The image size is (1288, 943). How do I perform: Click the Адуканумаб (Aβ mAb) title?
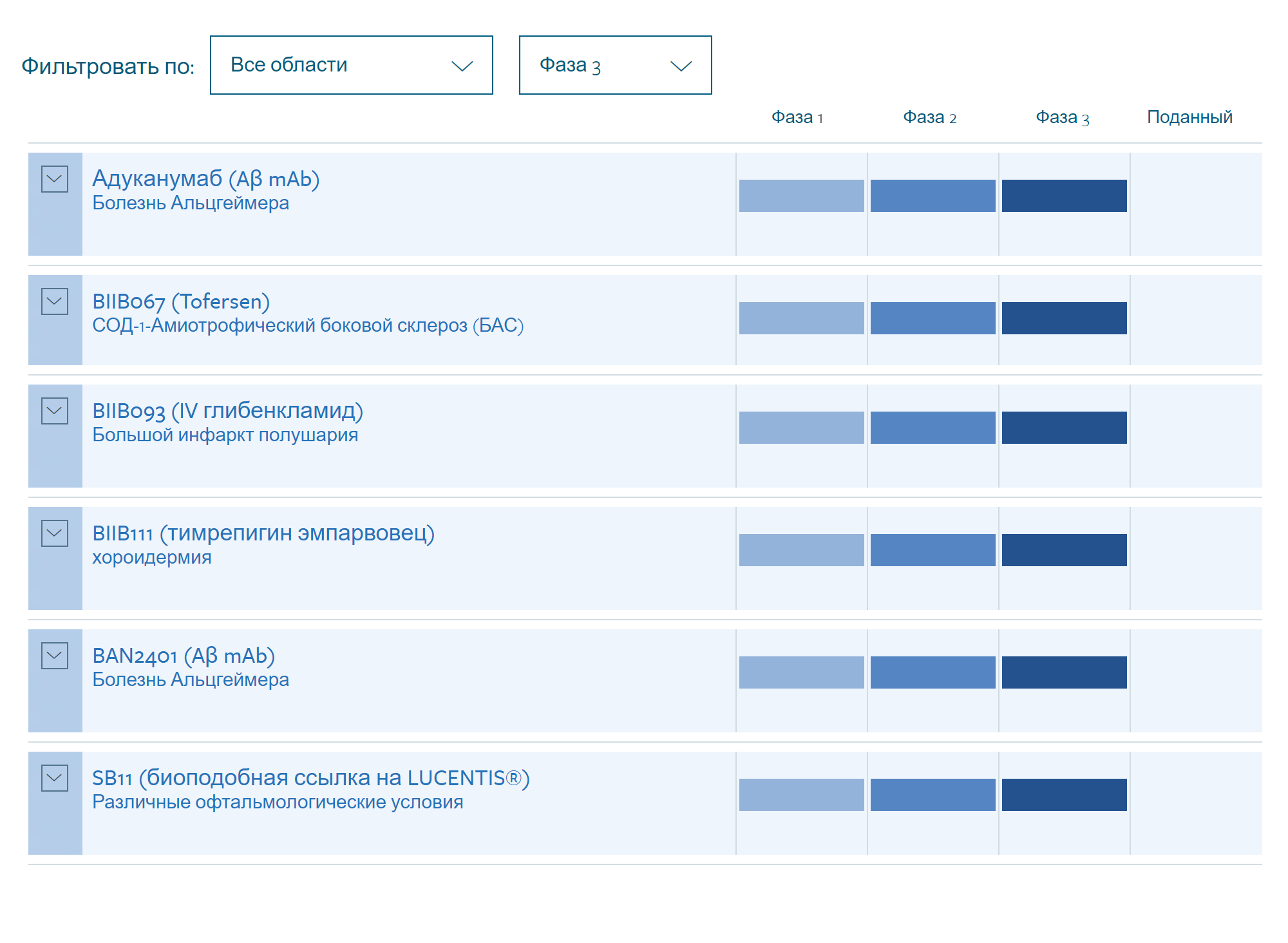coord(206,178)
